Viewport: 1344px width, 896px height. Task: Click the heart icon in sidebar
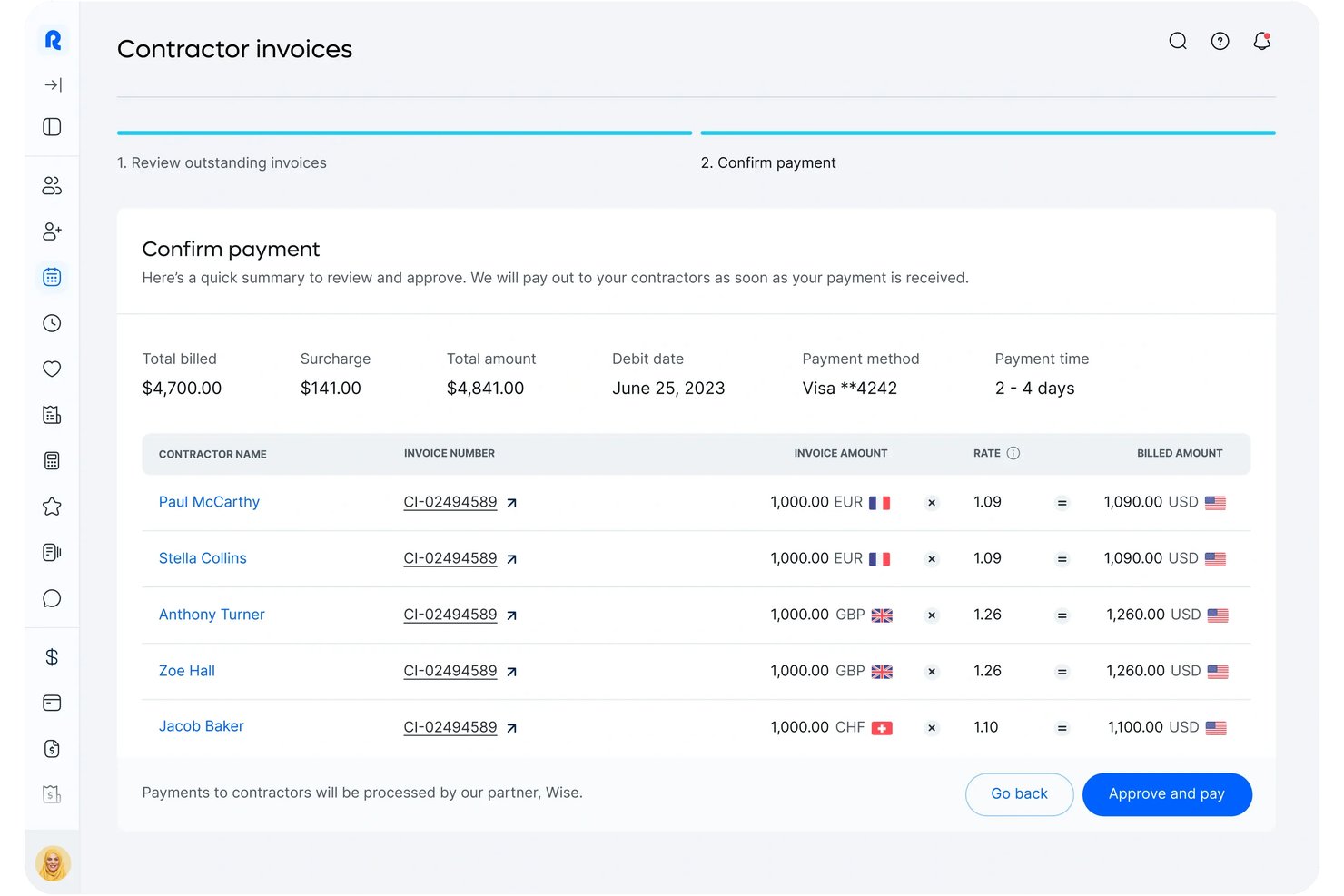pyautogui.click(x=52, y=369)
